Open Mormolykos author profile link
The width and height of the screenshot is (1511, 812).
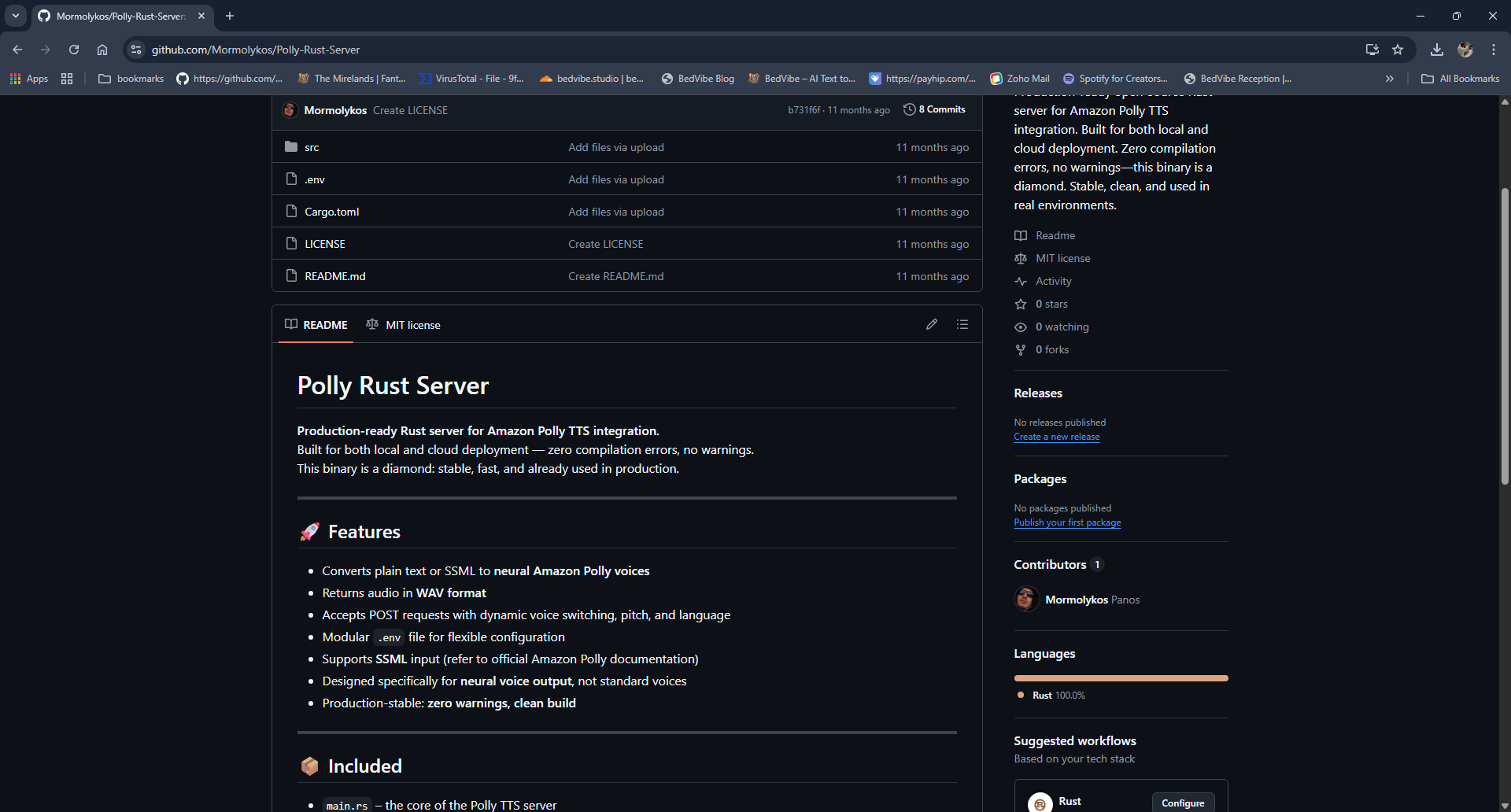pos(335,110)
